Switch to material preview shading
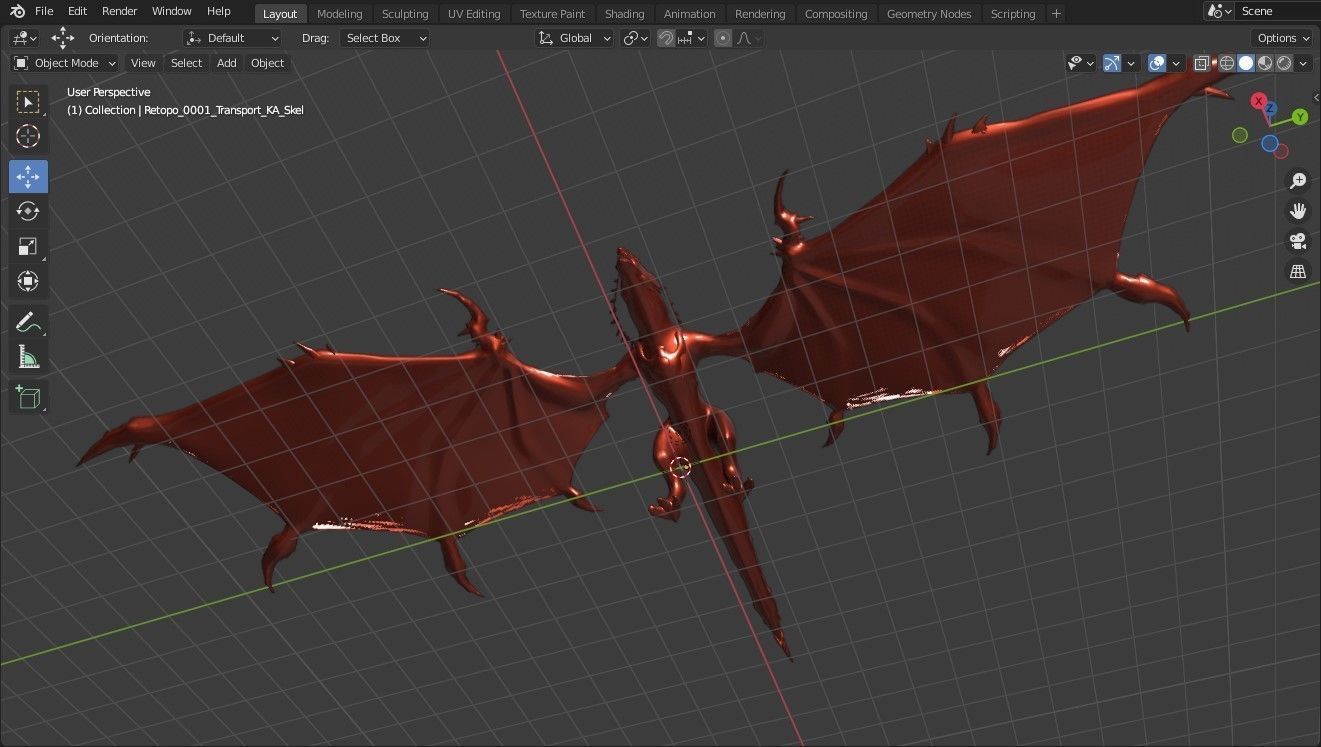The height and width of the screenshot is (747, 1321). pos(1265,63)
